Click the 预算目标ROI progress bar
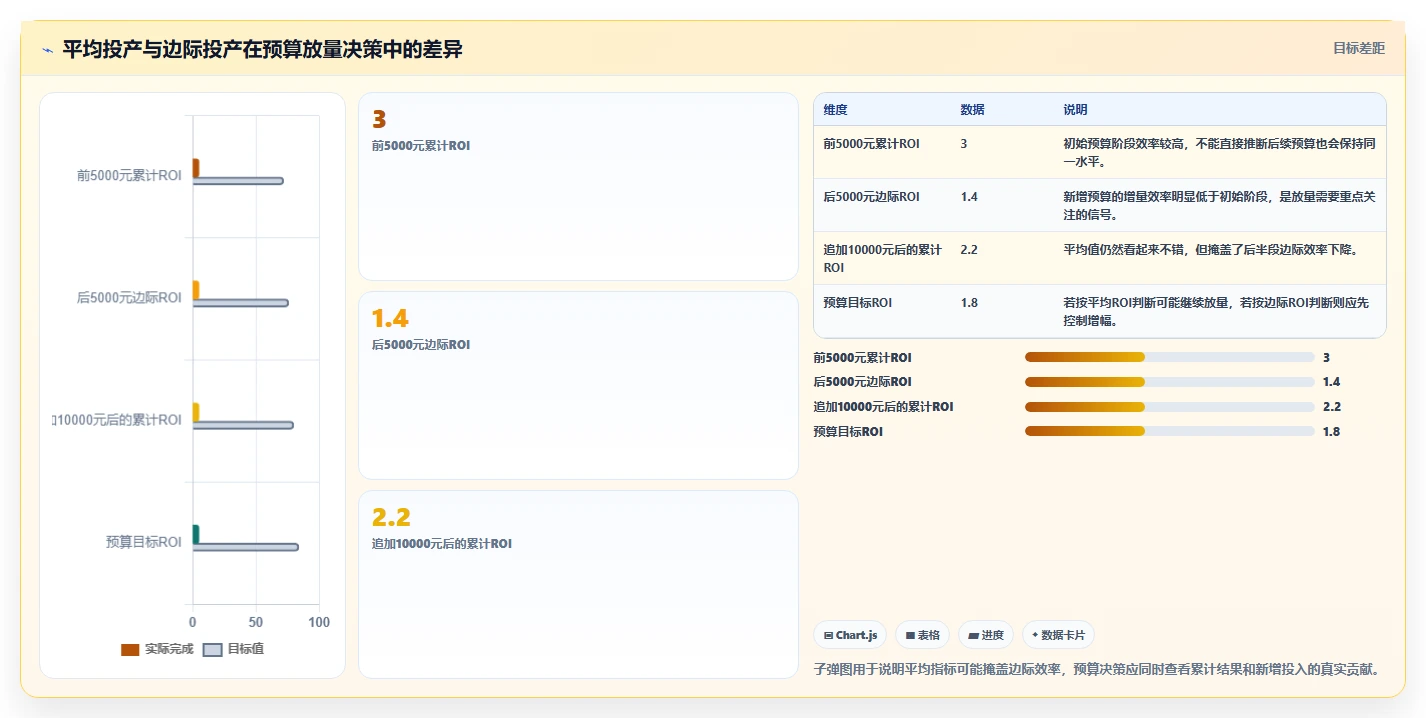The width and height of the screenshot is (1426, 718). (1169, 432)
